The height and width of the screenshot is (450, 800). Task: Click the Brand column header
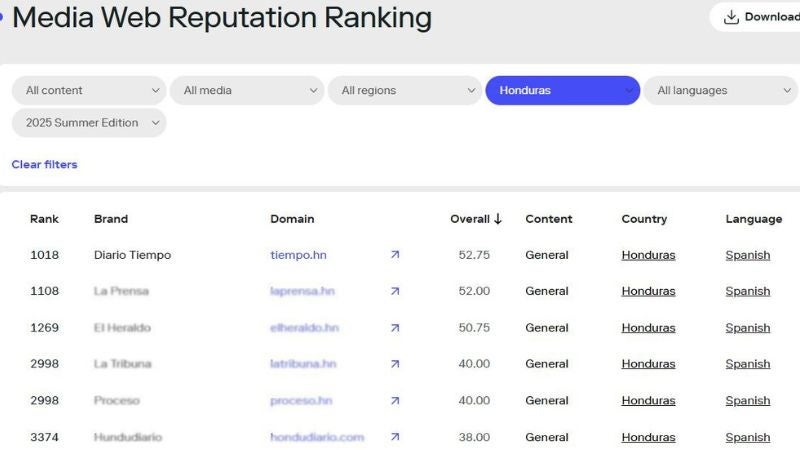111,219
